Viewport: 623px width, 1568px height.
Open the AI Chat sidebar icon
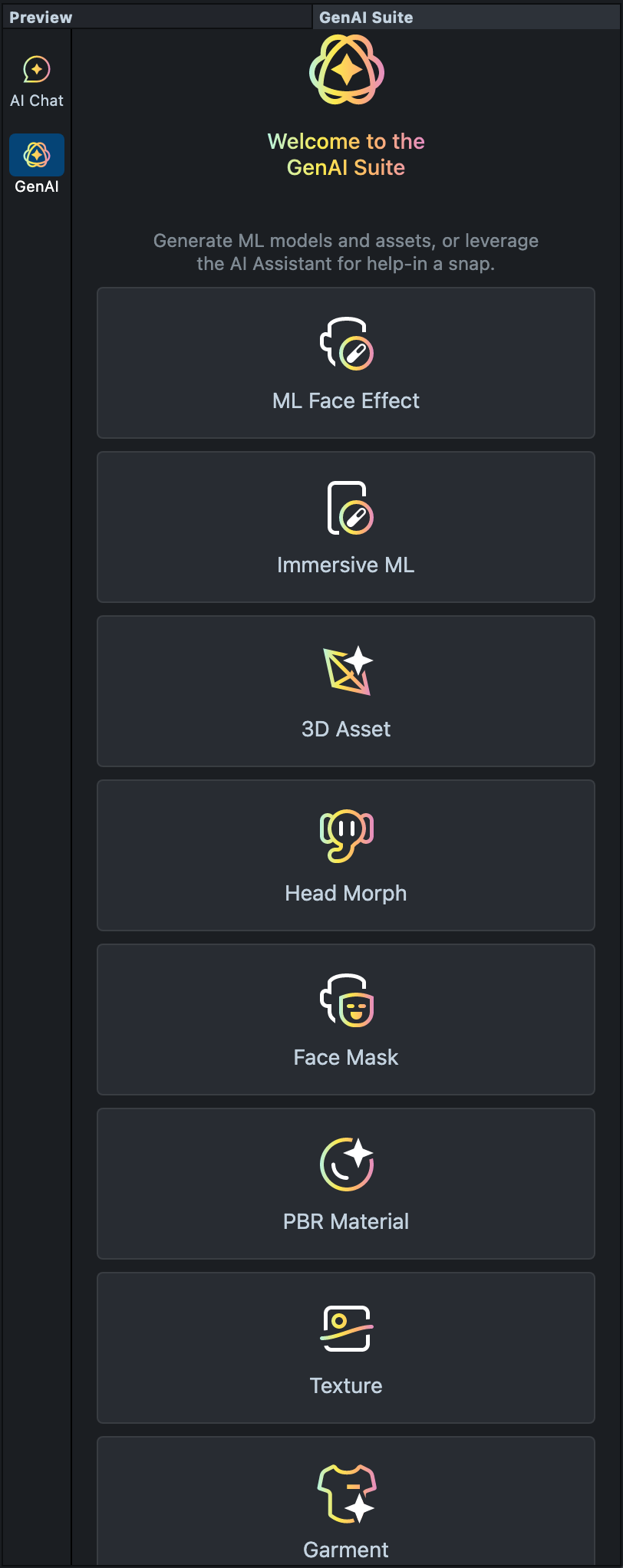pyautogui.click(x=36, y=71)
